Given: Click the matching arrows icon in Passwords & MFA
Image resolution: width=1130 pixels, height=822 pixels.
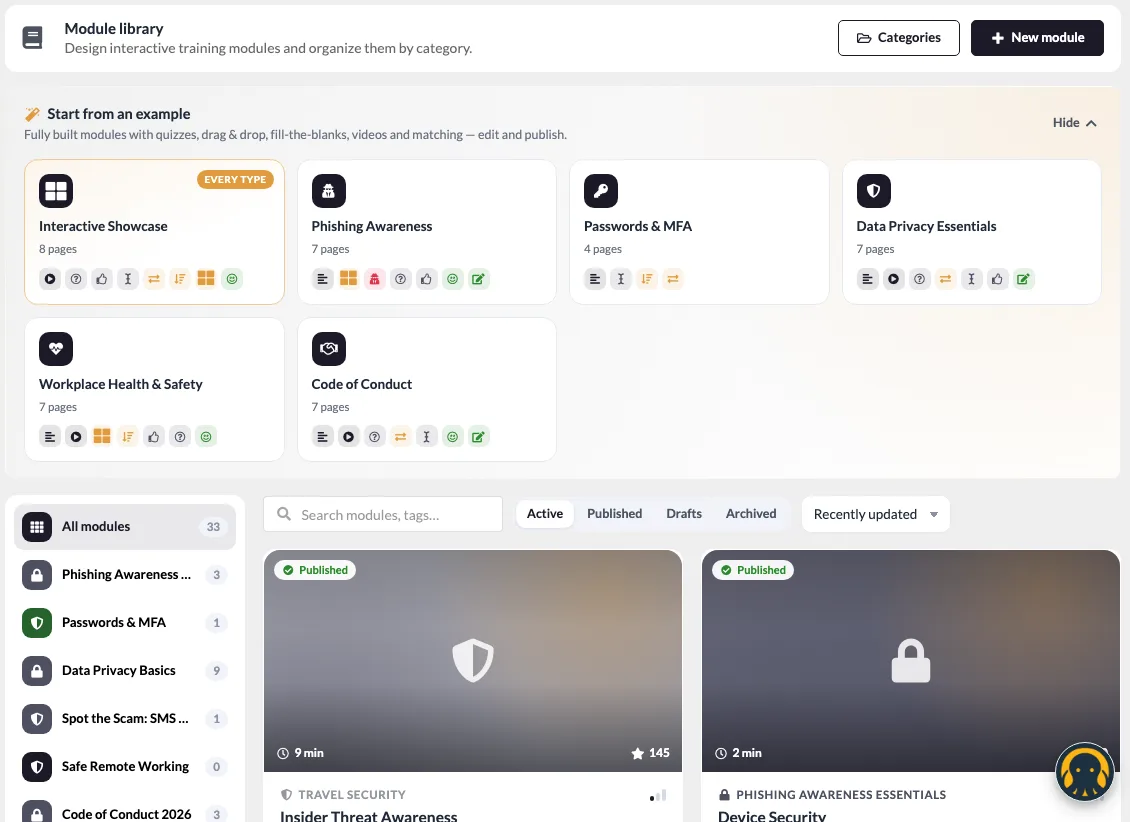Looking at the screenshot, I should pyautogui.click(x=673, y=279).
